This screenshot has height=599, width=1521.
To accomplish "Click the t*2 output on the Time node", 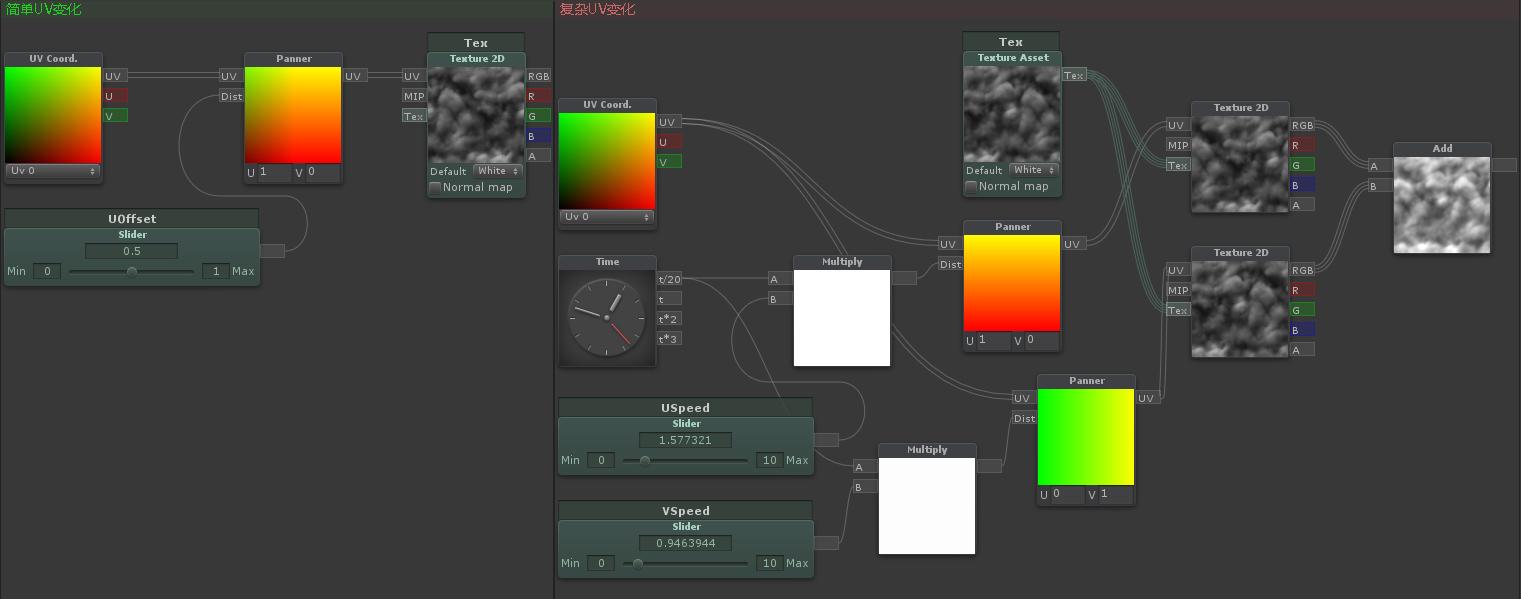I will pyautogui.click(x=668, y=318).
